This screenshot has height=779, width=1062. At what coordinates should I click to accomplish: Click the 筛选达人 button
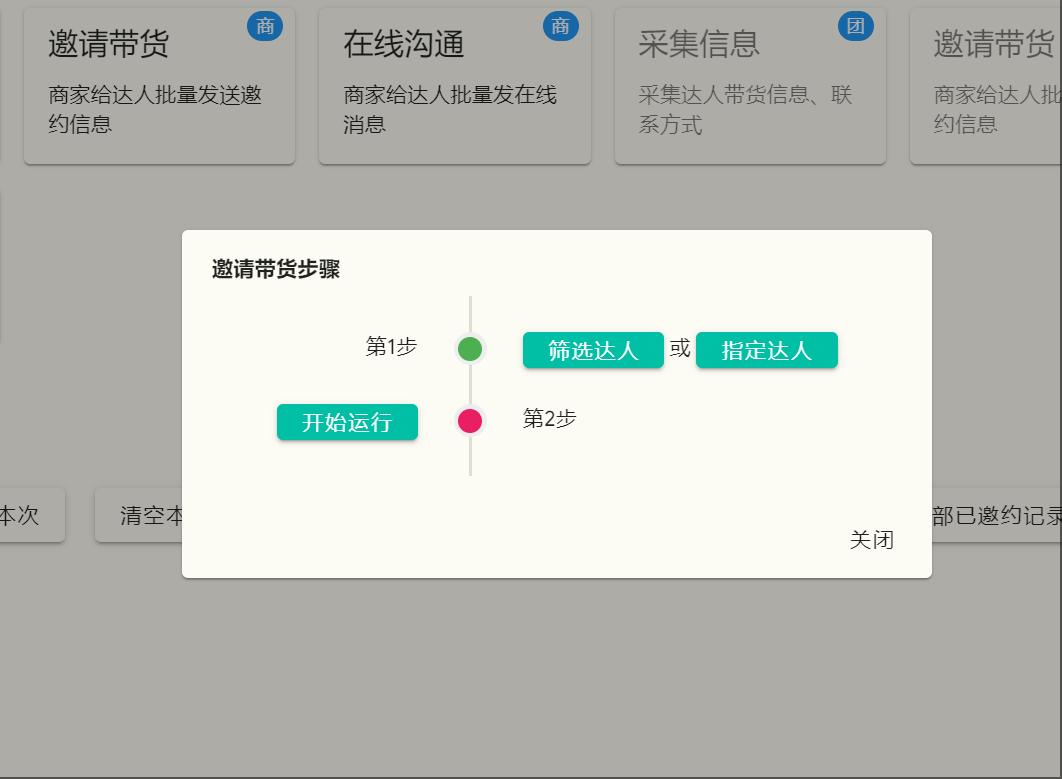tap(592, 350)
